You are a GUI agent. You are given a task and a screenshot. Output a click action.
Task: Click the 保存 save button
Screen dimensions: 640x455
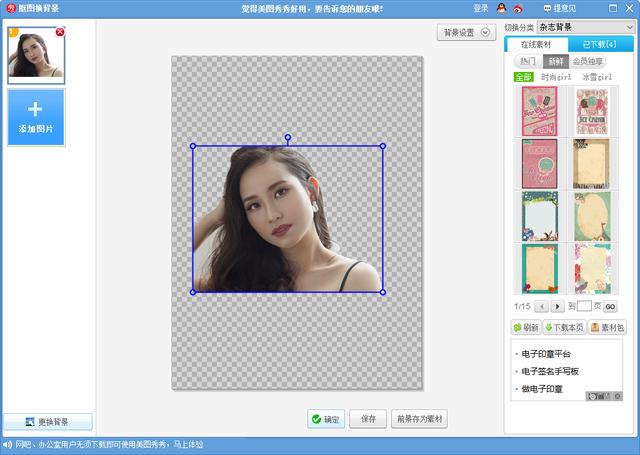(x=368, y=419)
